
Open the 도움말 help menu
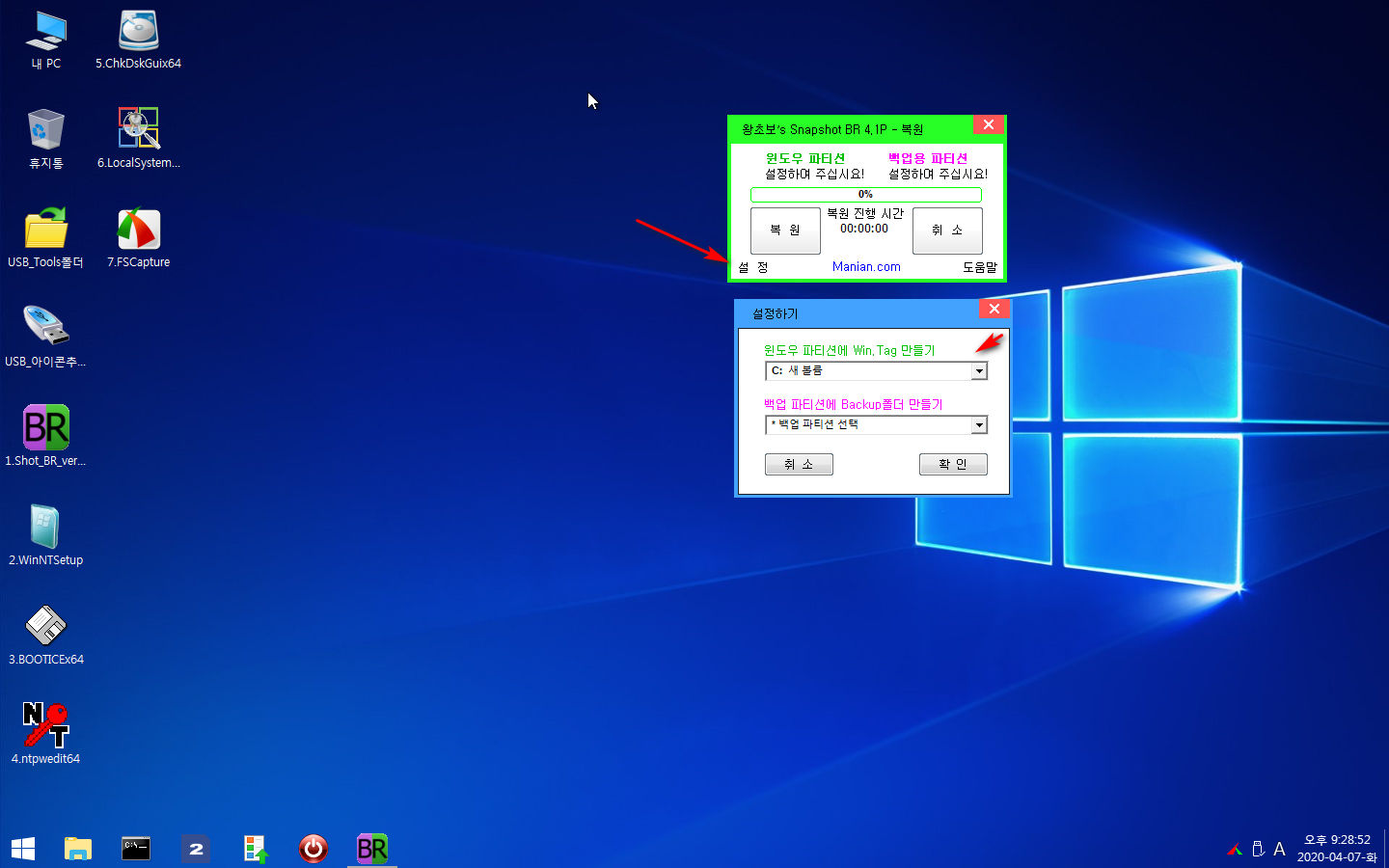[980, 267]
